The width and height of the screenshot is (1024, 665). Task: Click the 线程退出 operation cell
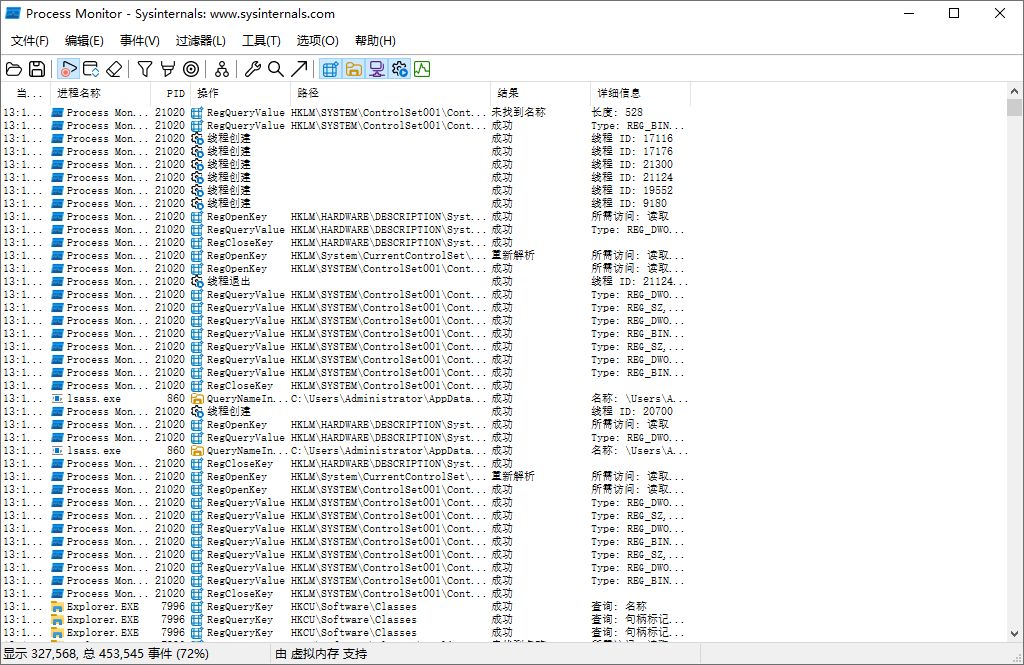(229, 282)
